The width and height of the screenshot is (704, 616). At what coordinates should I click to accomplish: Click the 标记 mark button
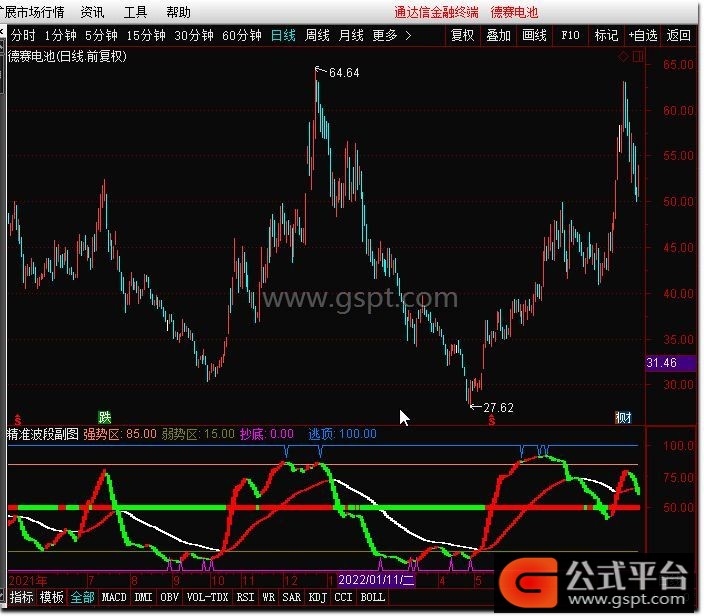click(606, 35)
